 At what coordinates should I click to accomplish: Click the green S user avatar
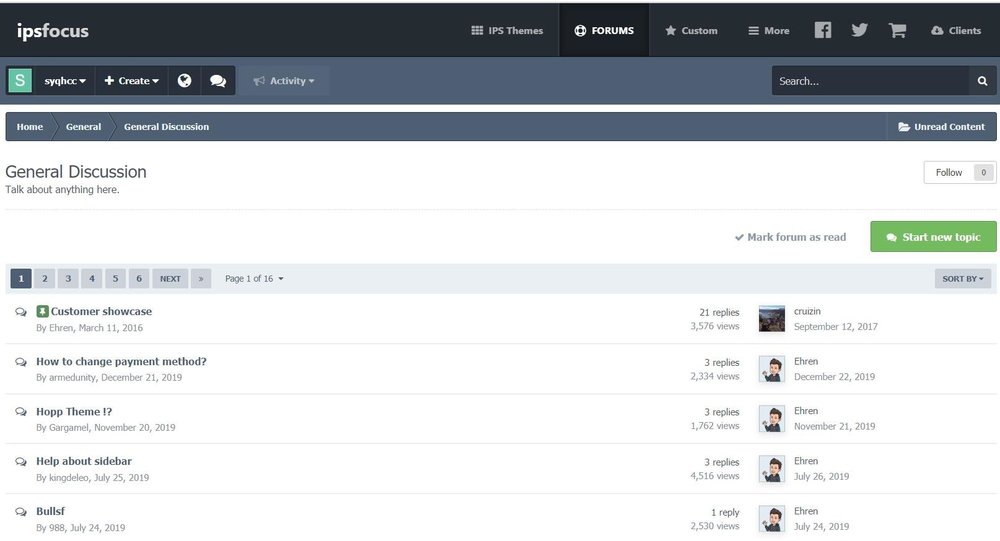[20, 81]
